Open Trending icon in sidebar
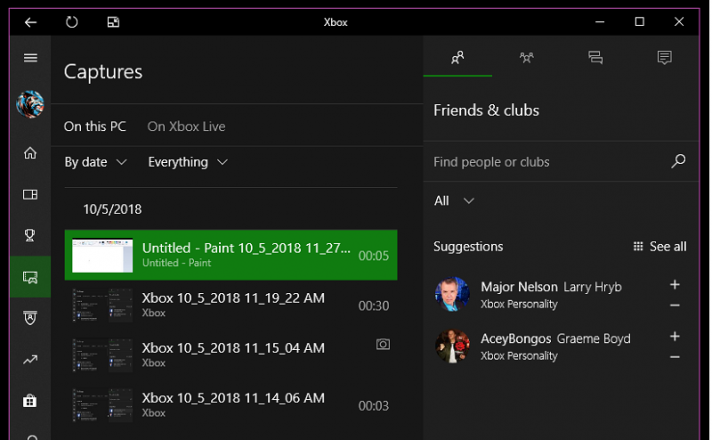 (x=30, y=360)
